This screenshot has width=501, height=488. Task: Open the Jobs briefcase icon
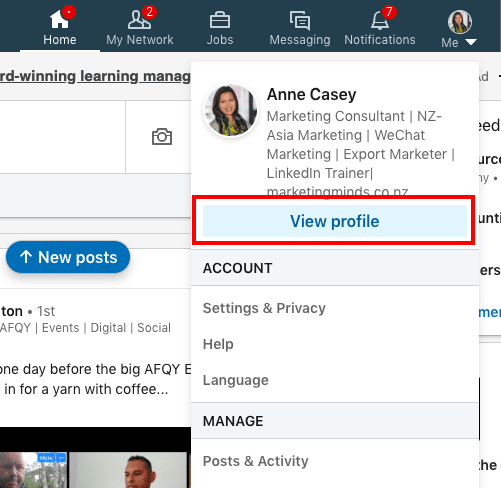point(220,20)
